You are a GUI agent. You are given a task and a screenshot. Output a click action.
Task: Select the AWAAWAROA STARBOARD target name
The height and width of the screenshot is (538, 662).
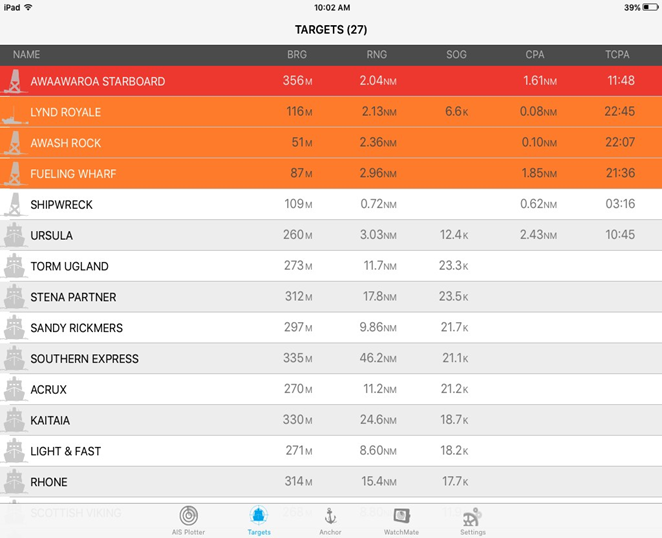click(x=98, y=81)
